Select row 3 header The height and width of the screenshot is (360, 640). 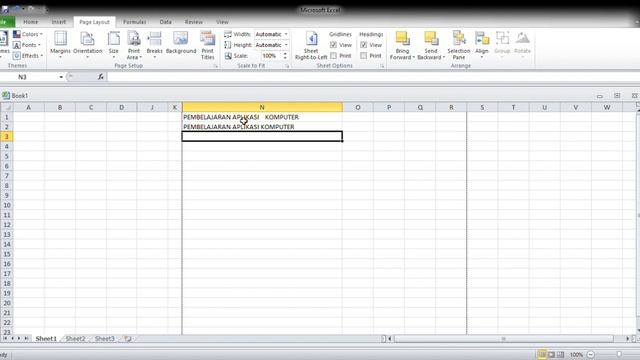click(7, 137)
